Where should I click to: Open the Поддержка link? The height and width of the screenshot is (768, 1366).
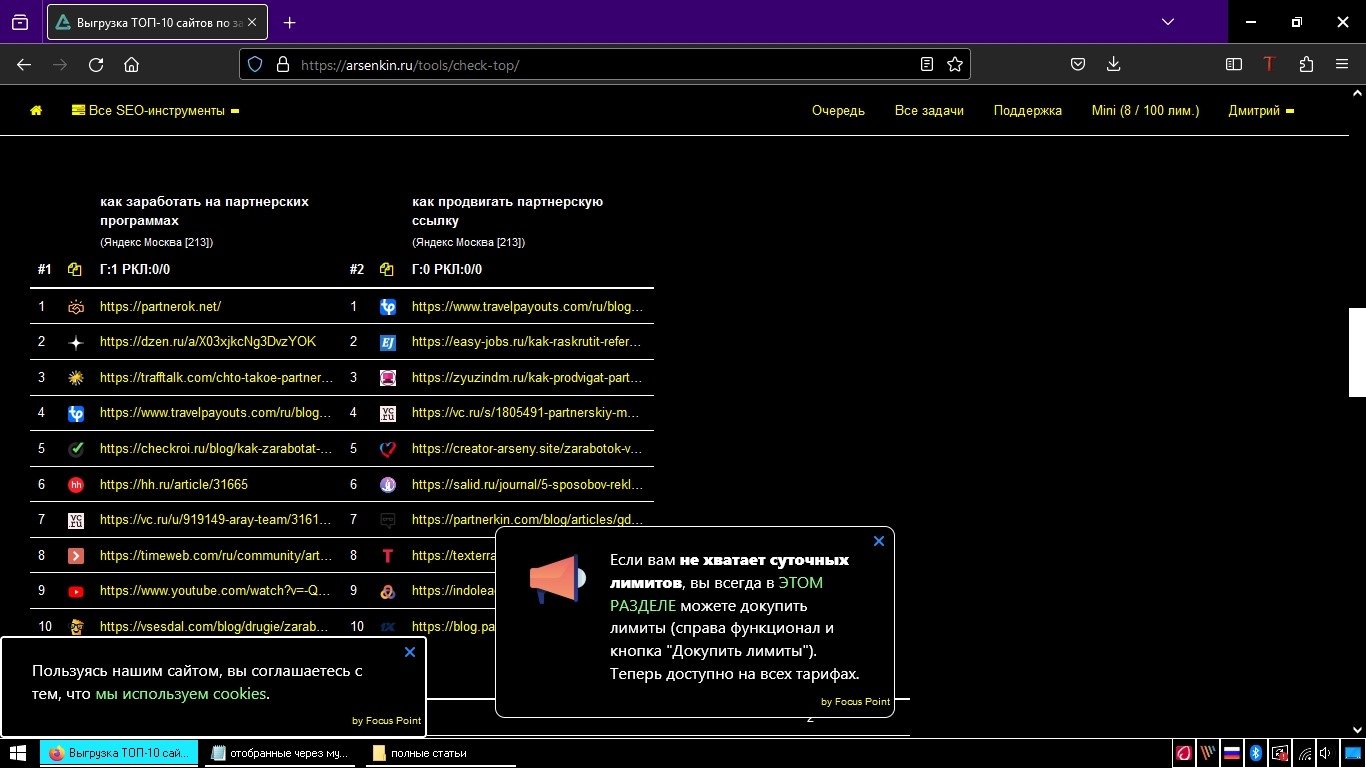[x=1027, y=111]
